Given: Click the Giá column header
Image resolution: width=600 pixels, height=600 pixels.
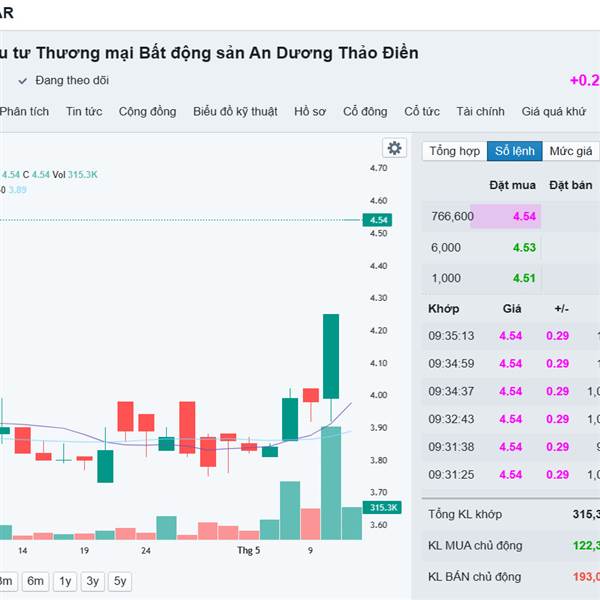Looking at the screenshot, I should tap(512, 308).
